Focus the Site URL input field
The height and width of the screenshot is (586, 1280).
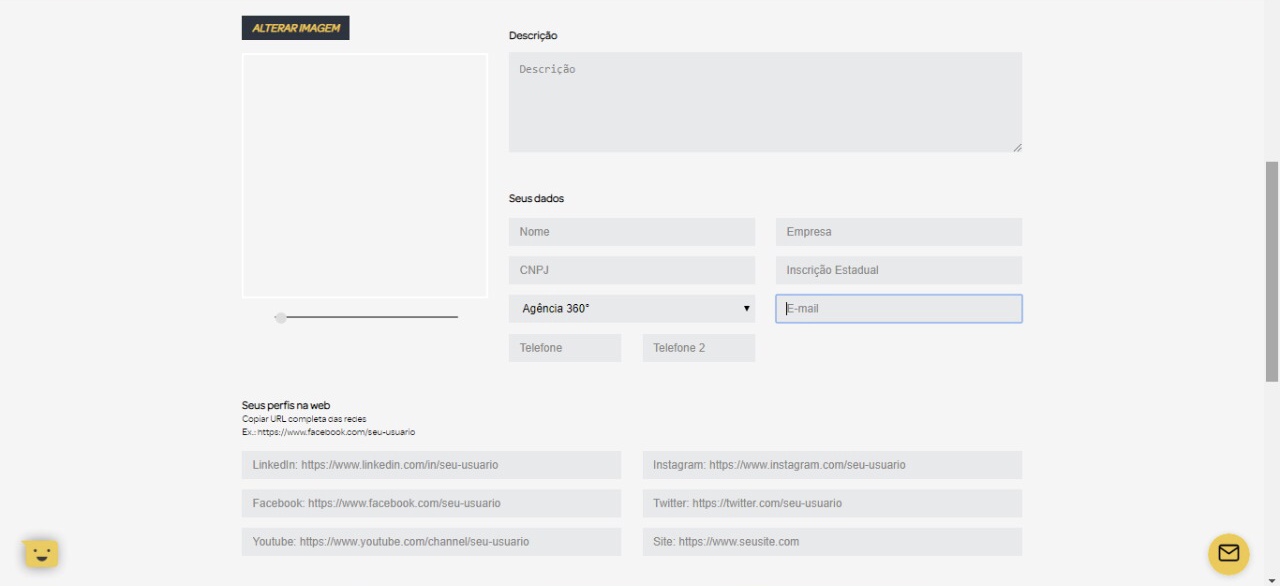pos(832,542)
